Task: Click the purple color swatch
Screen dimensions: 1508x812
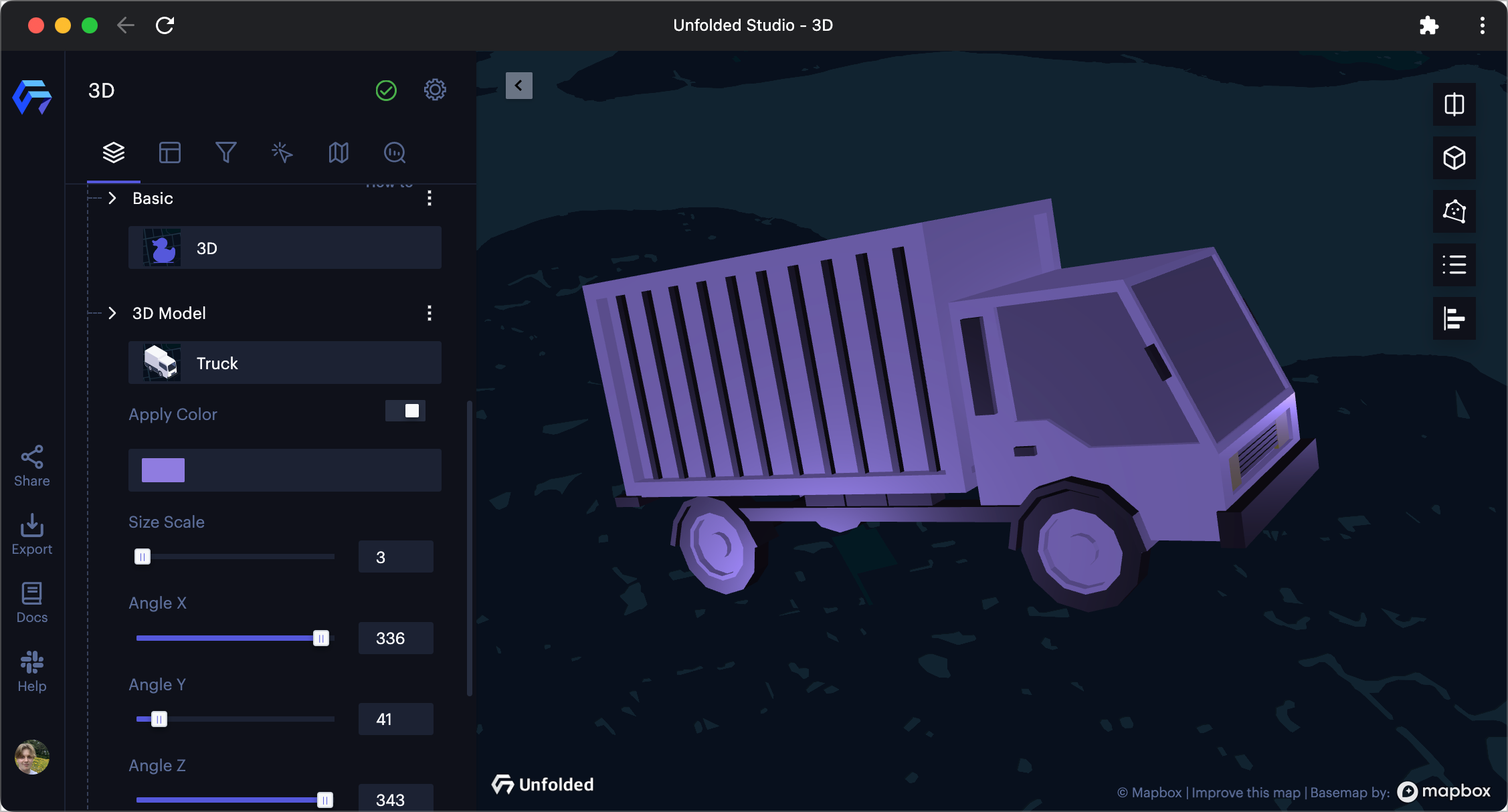Action: [163, 470]
